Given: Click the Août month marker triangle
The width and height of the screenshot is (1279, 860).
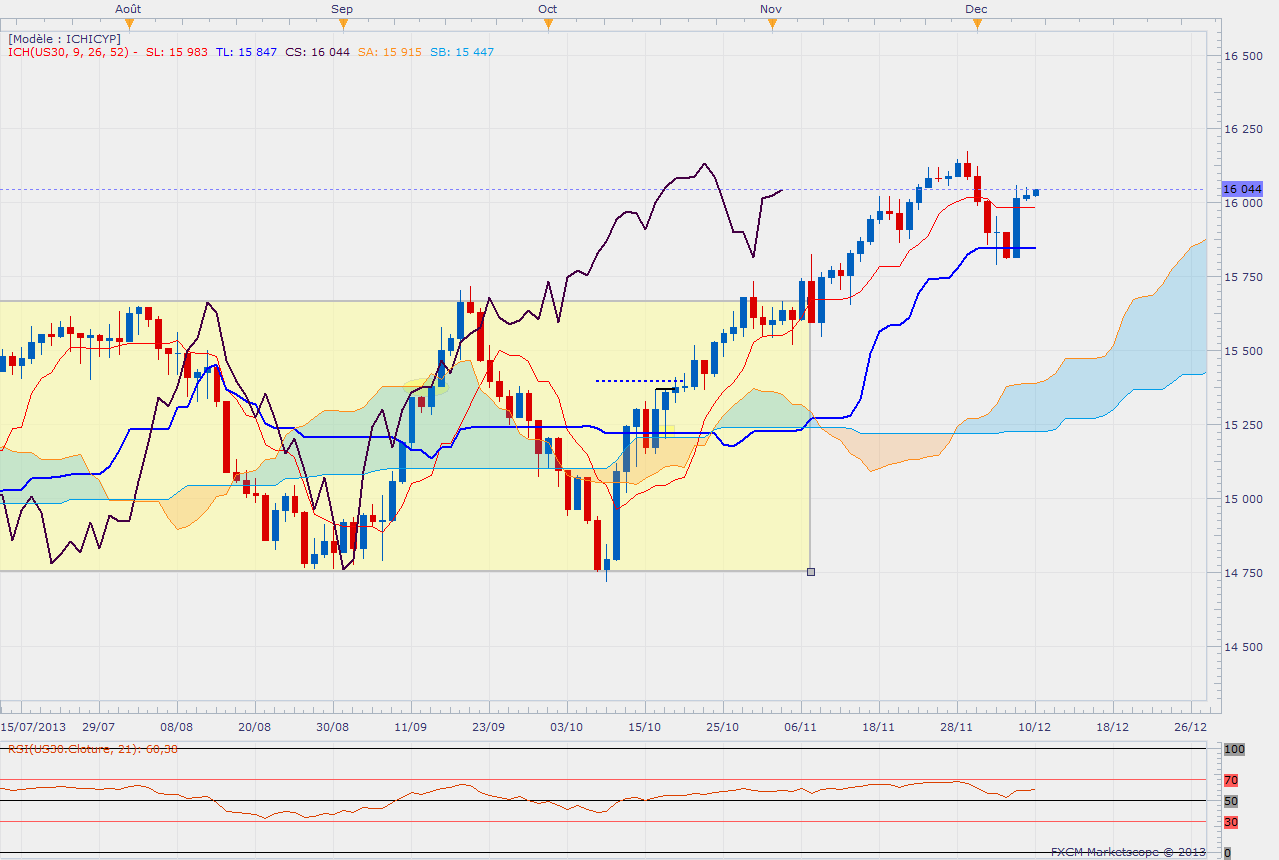Looking at the screenshot, I should (127, 24).
